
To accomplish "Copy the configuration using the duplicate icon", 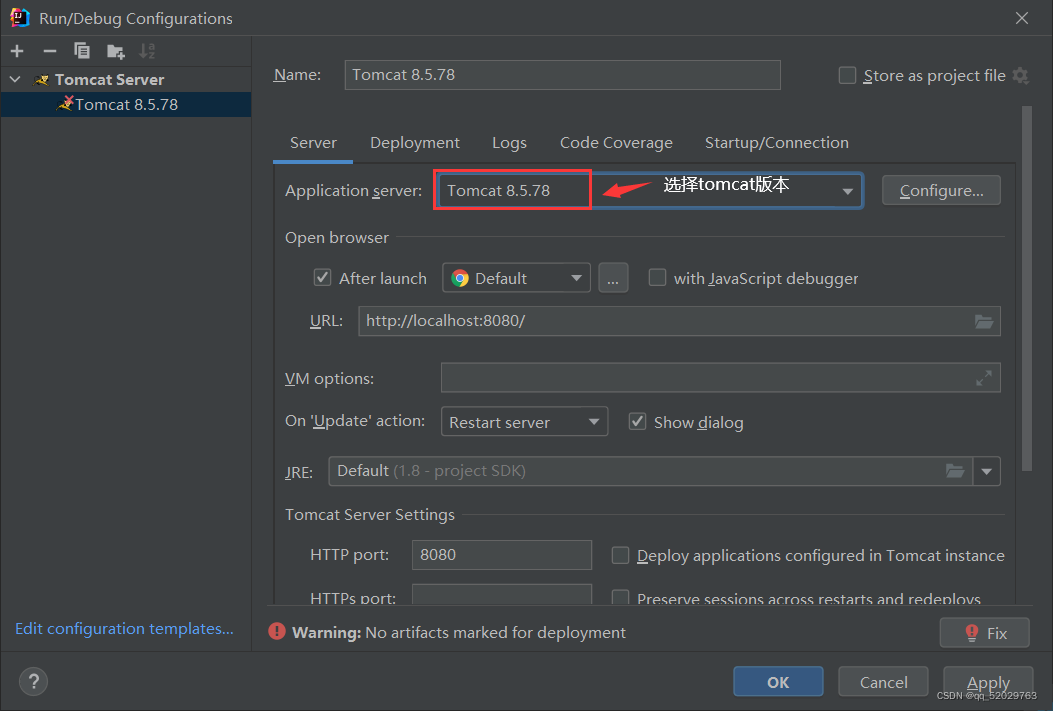I will (82, 51).
